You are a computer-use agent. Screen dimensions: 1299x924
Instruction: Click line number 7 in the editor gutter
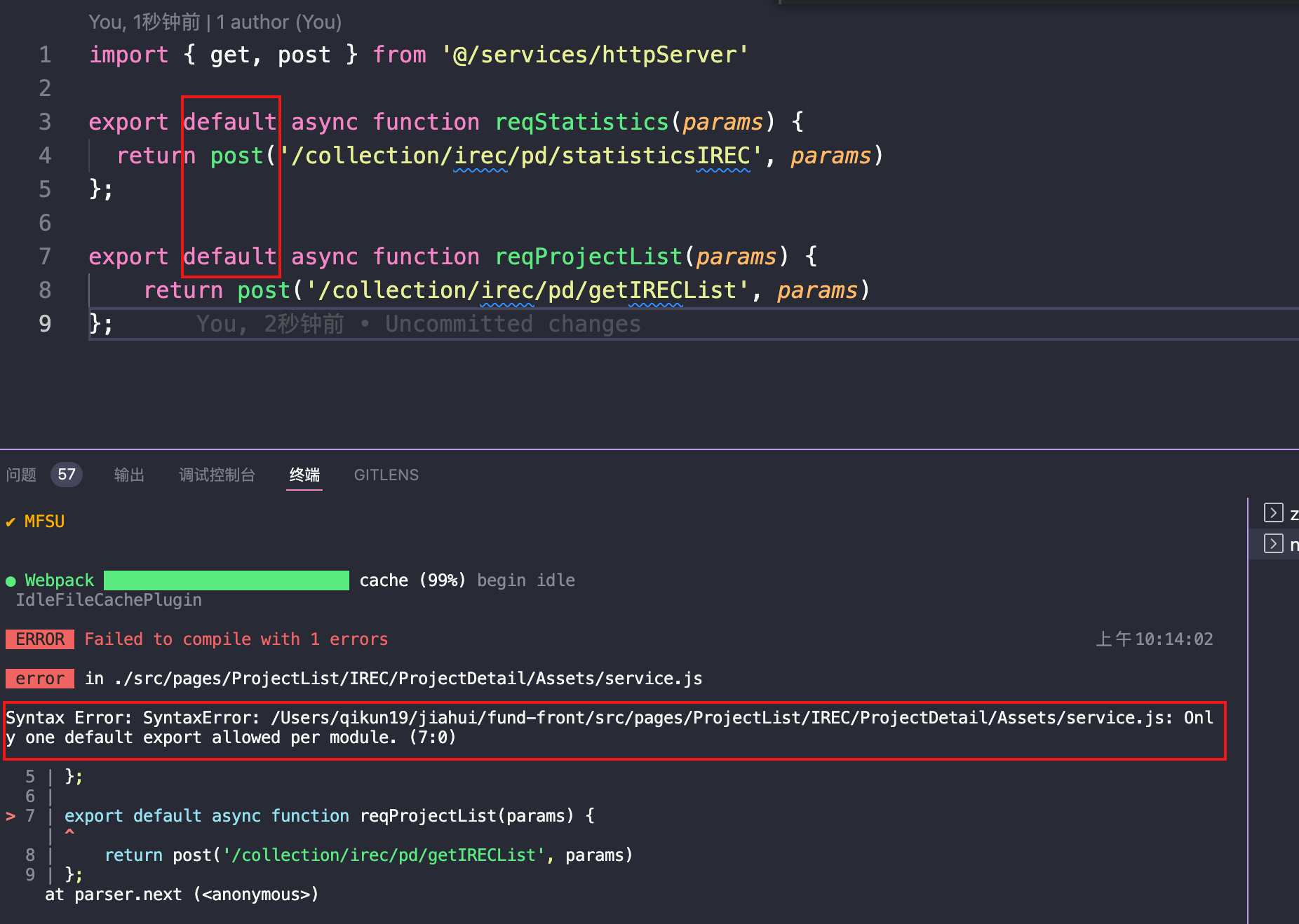coord(45,257)
